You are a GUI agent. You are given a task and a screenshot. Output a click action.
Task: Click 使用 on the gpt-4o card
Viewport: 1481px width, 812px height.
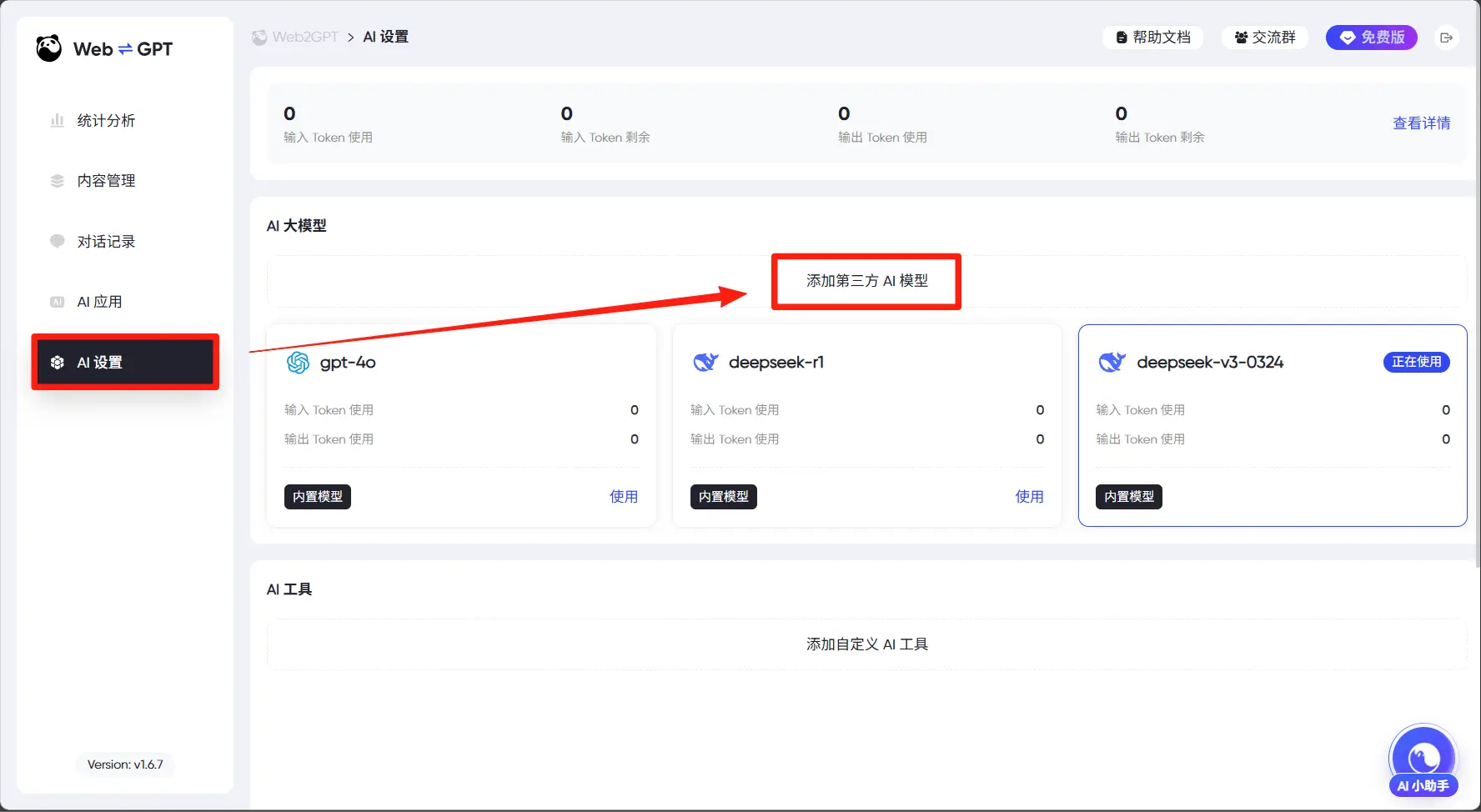coord(623,497)
